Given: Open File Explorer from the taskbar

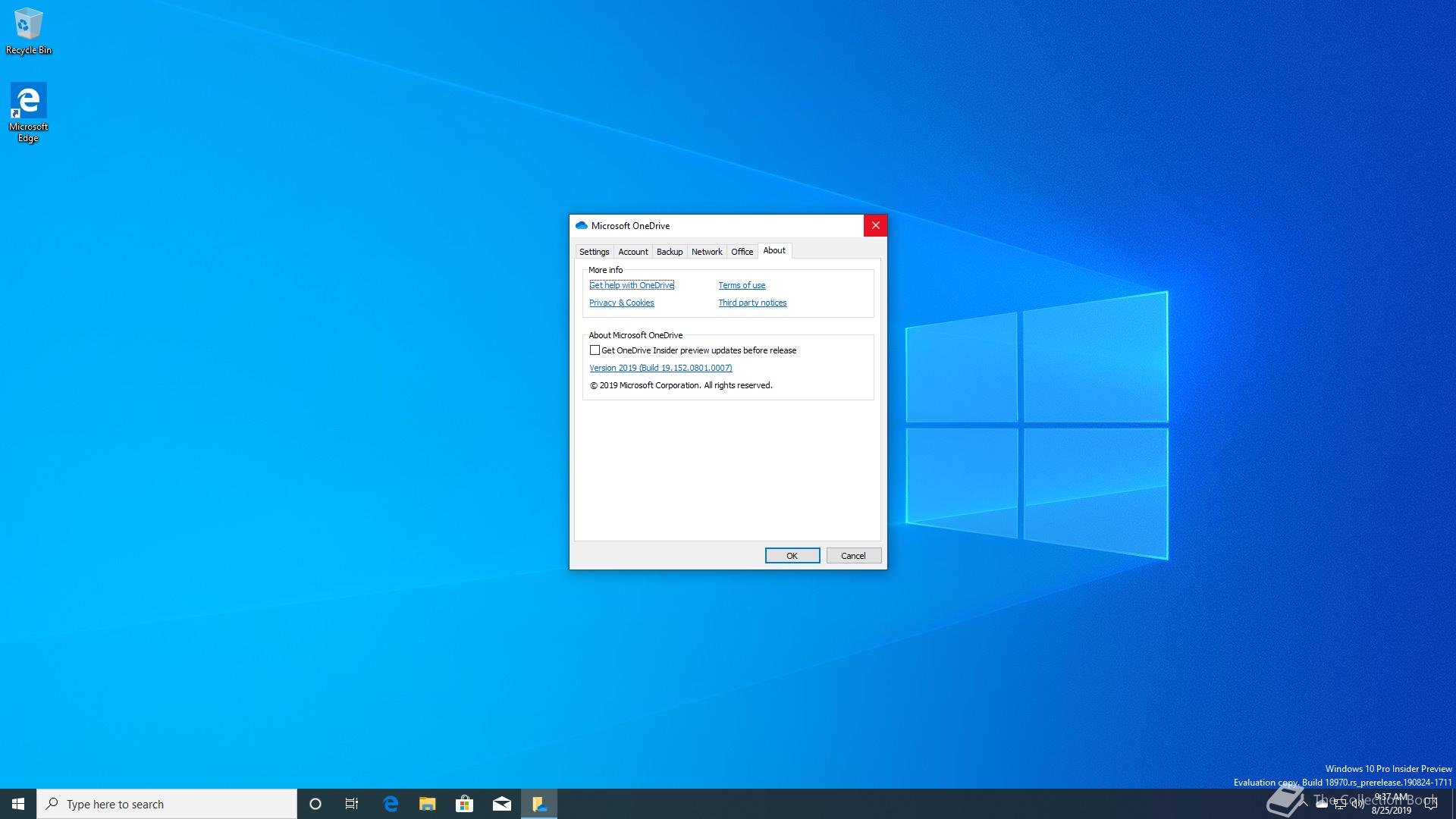Looking at the screenshot, I should tap(428, 804).
